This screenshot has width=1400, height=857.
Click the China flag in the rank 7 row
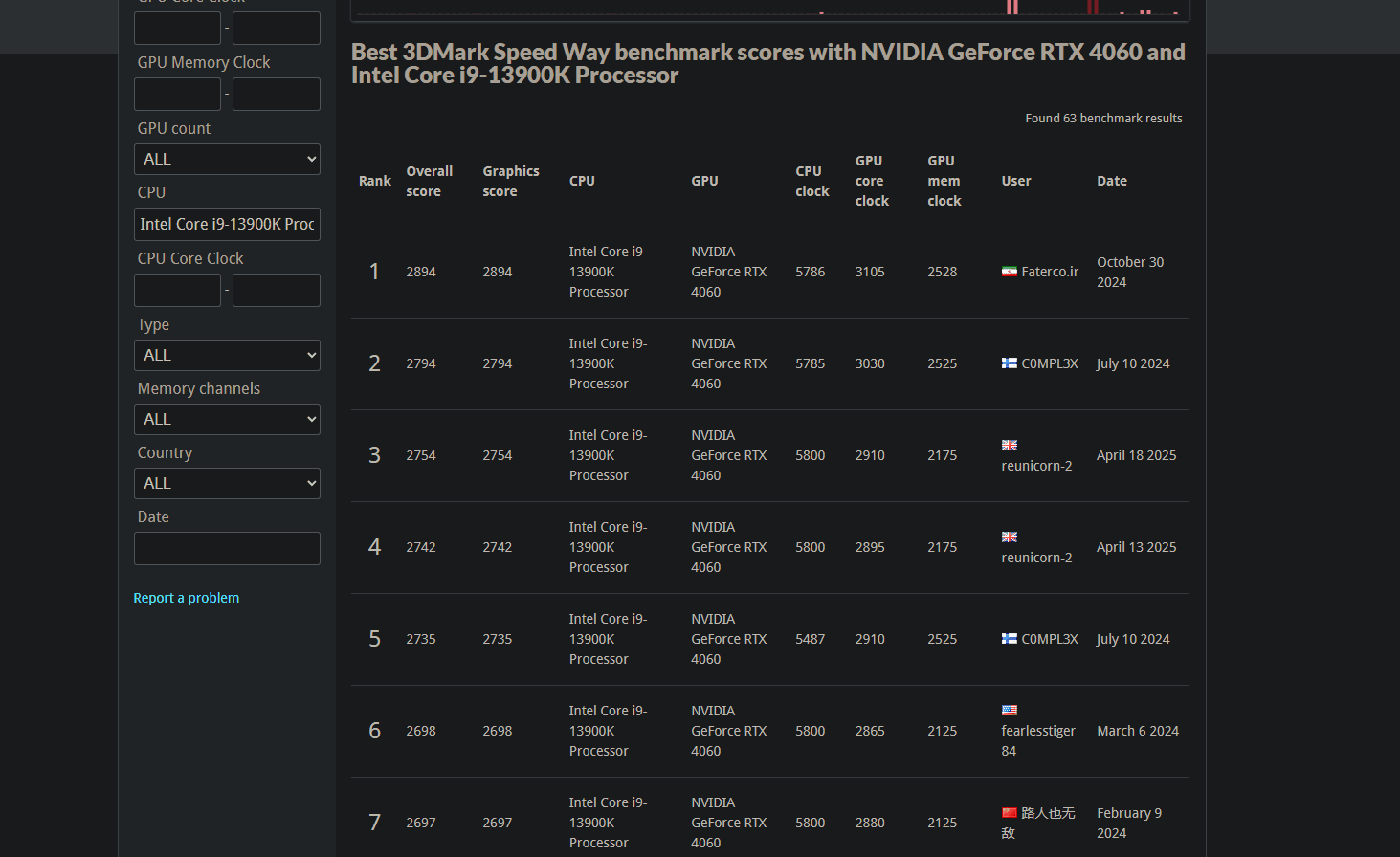(1009, 813)
